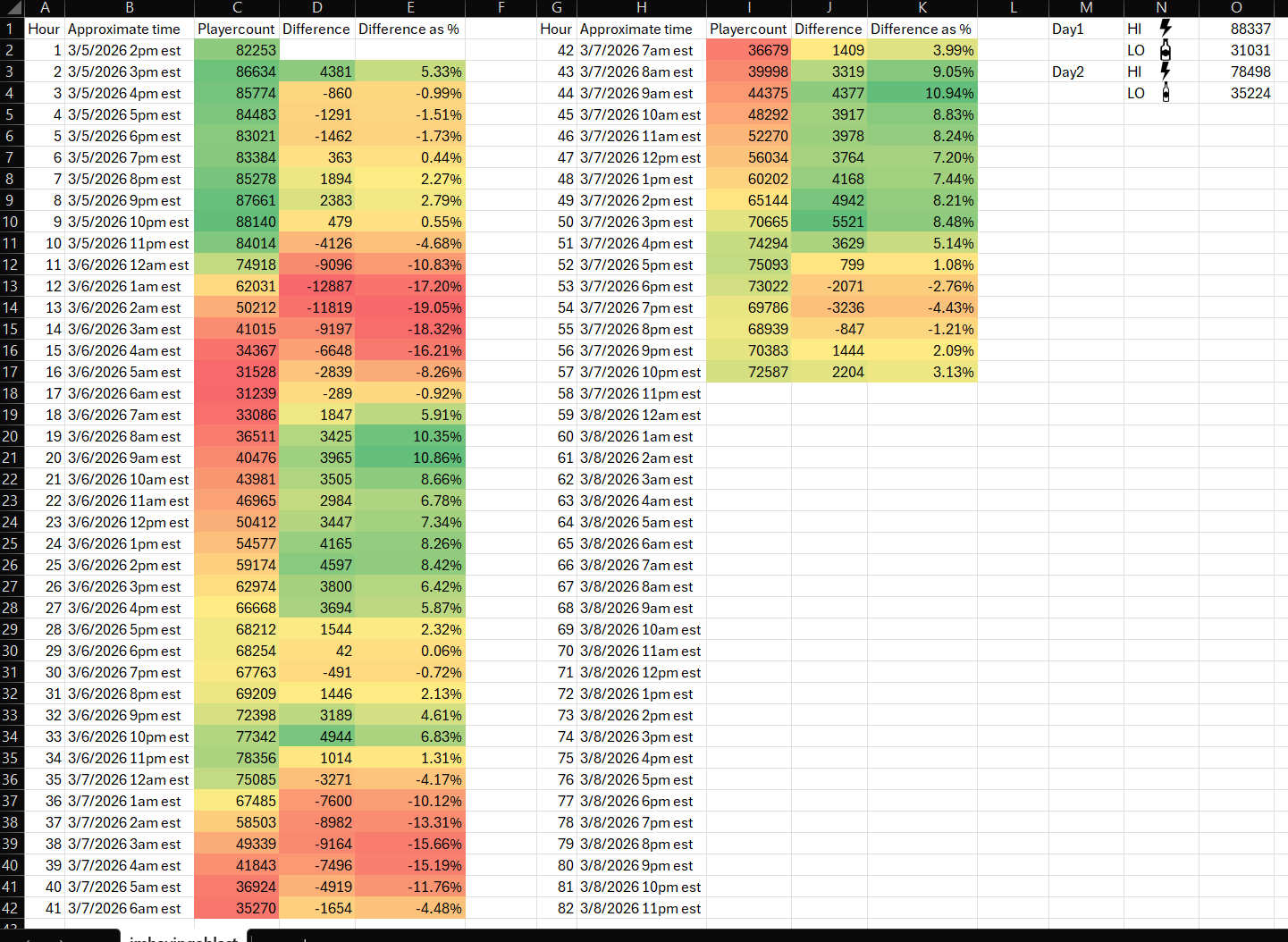Select the row 42 header
Screen dimensions: 1288x942
pos(12,908)
